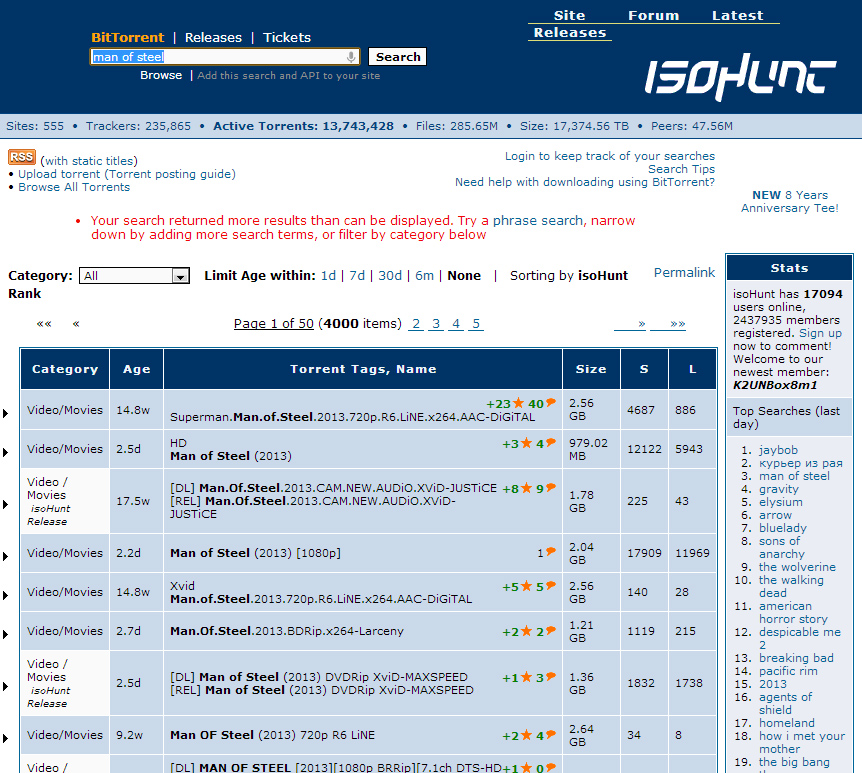Screen dimensions: 862x773
Task: Open the Category dropdown
Action: coord(135,276)
